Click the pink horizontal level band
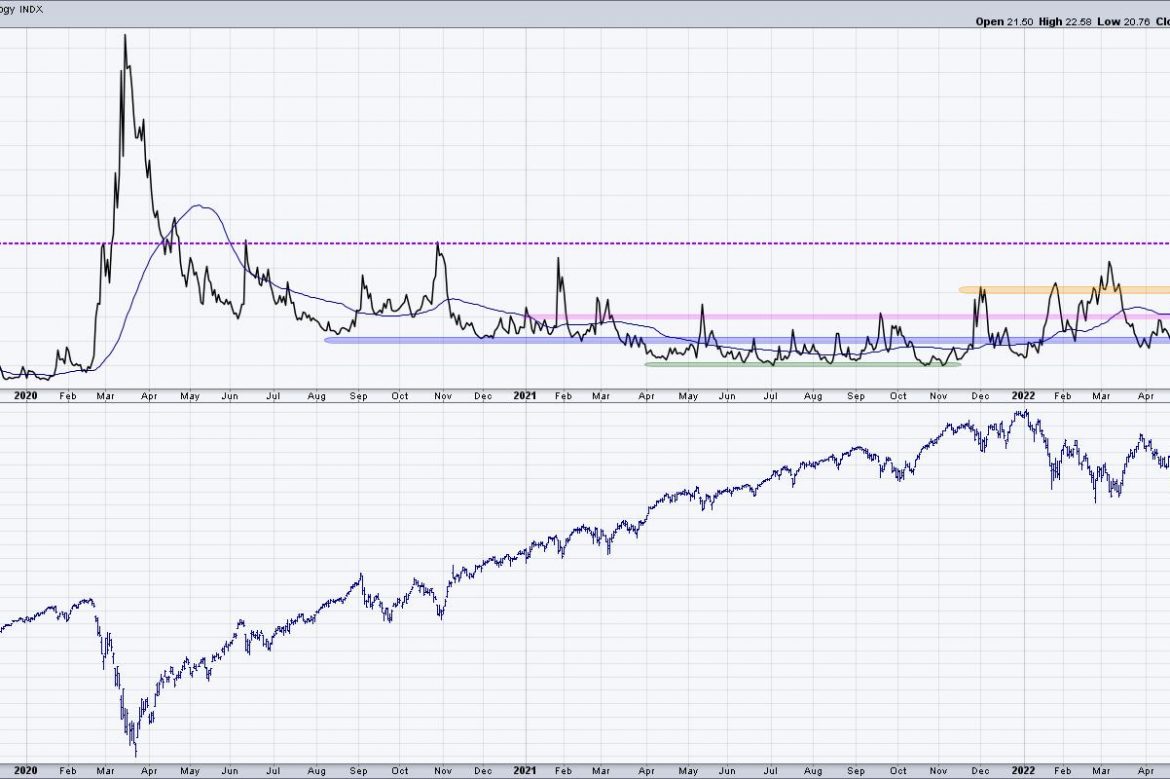This screenshot has height=779, width=1170. (x=800, y=316)
